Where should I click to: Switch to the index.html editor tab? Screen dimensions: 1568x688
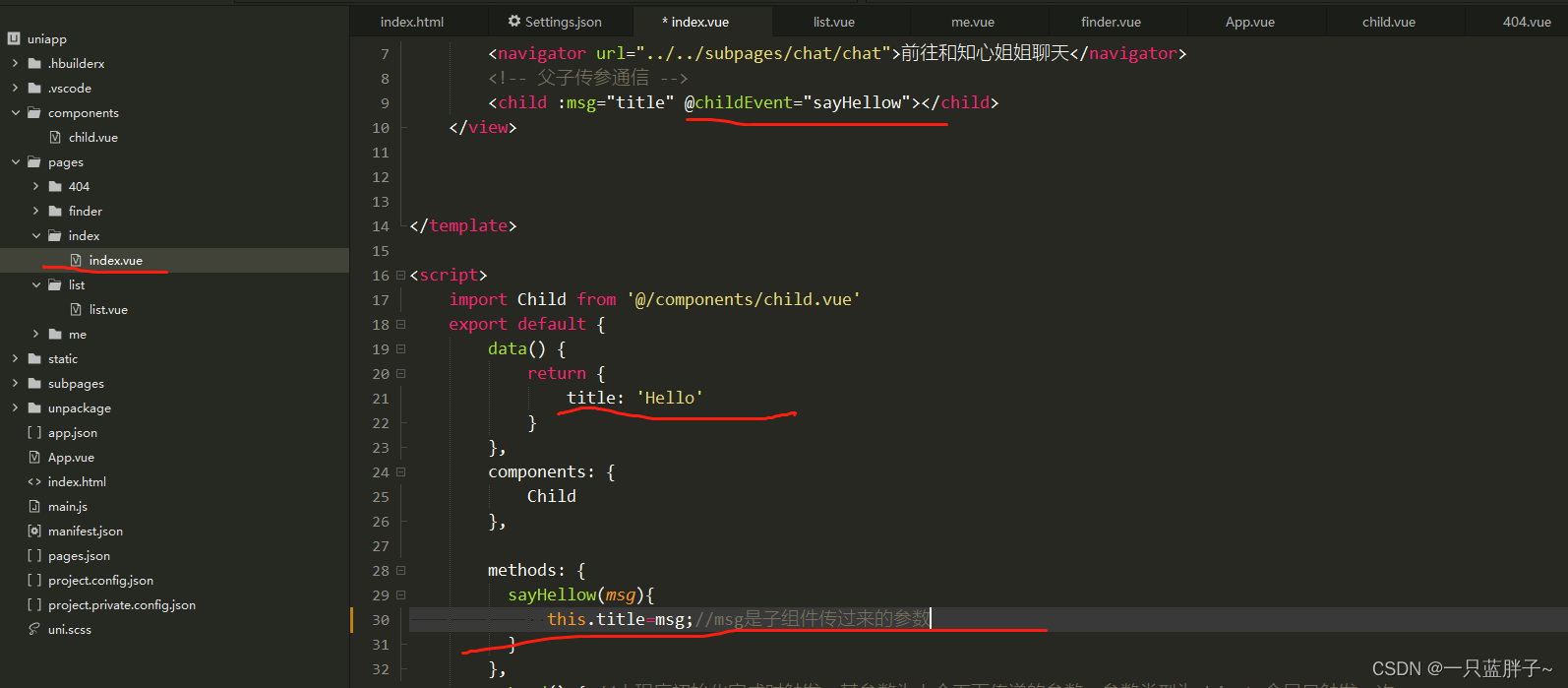point(412,22)
